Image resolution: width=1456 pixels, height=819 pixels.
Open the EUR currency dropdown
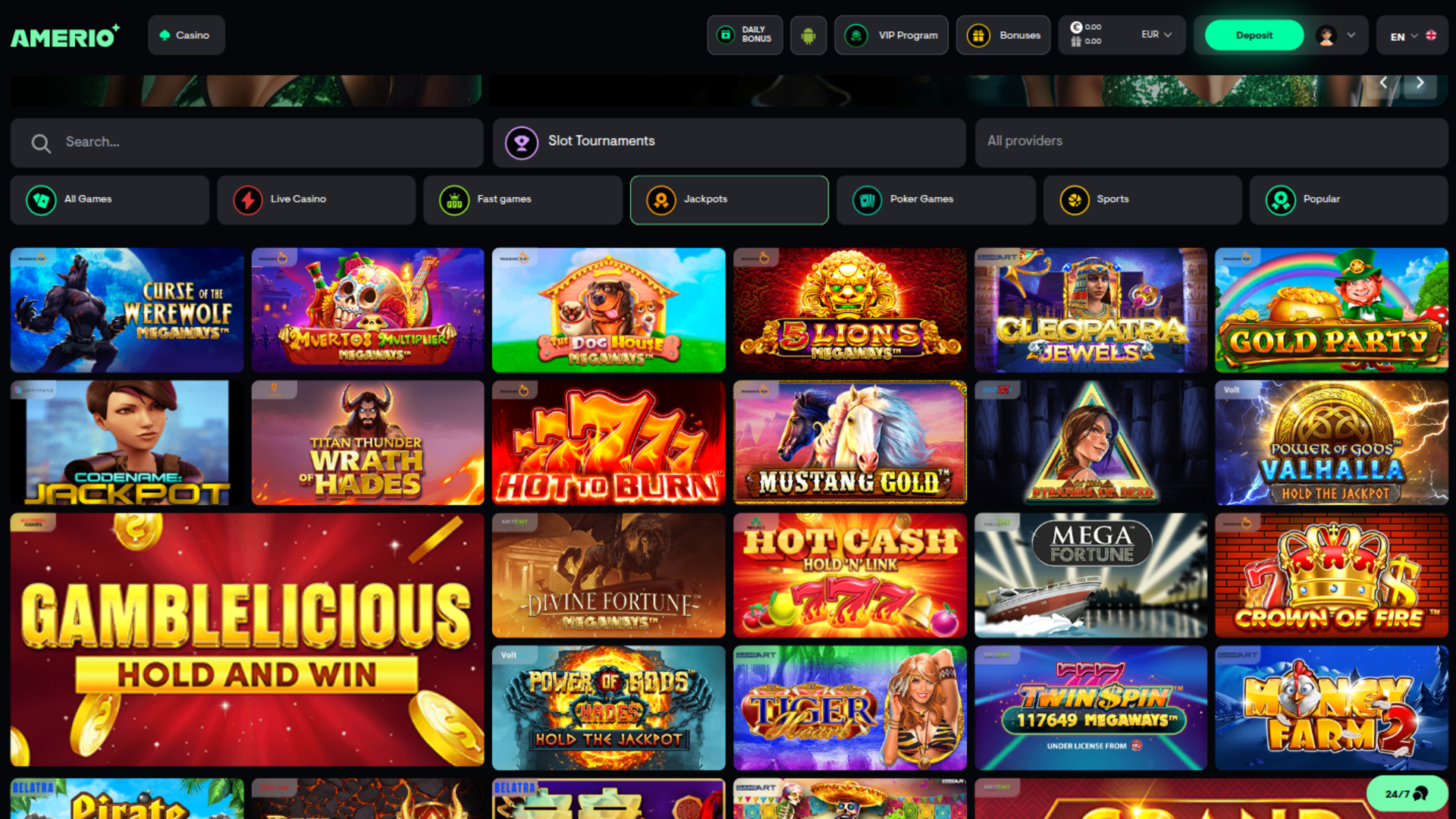1155,35
